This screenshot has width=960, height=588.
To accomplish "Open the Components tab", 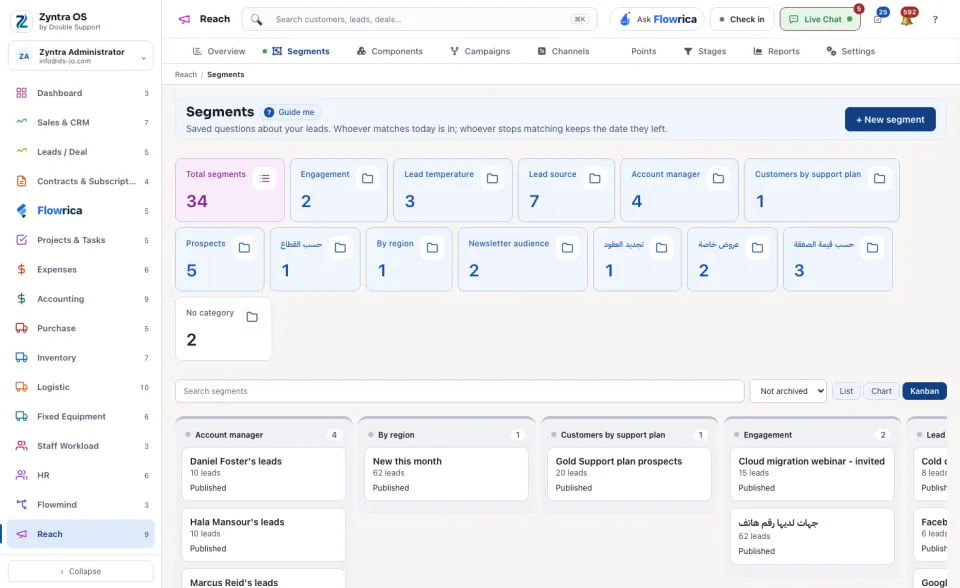I will 390,51.
